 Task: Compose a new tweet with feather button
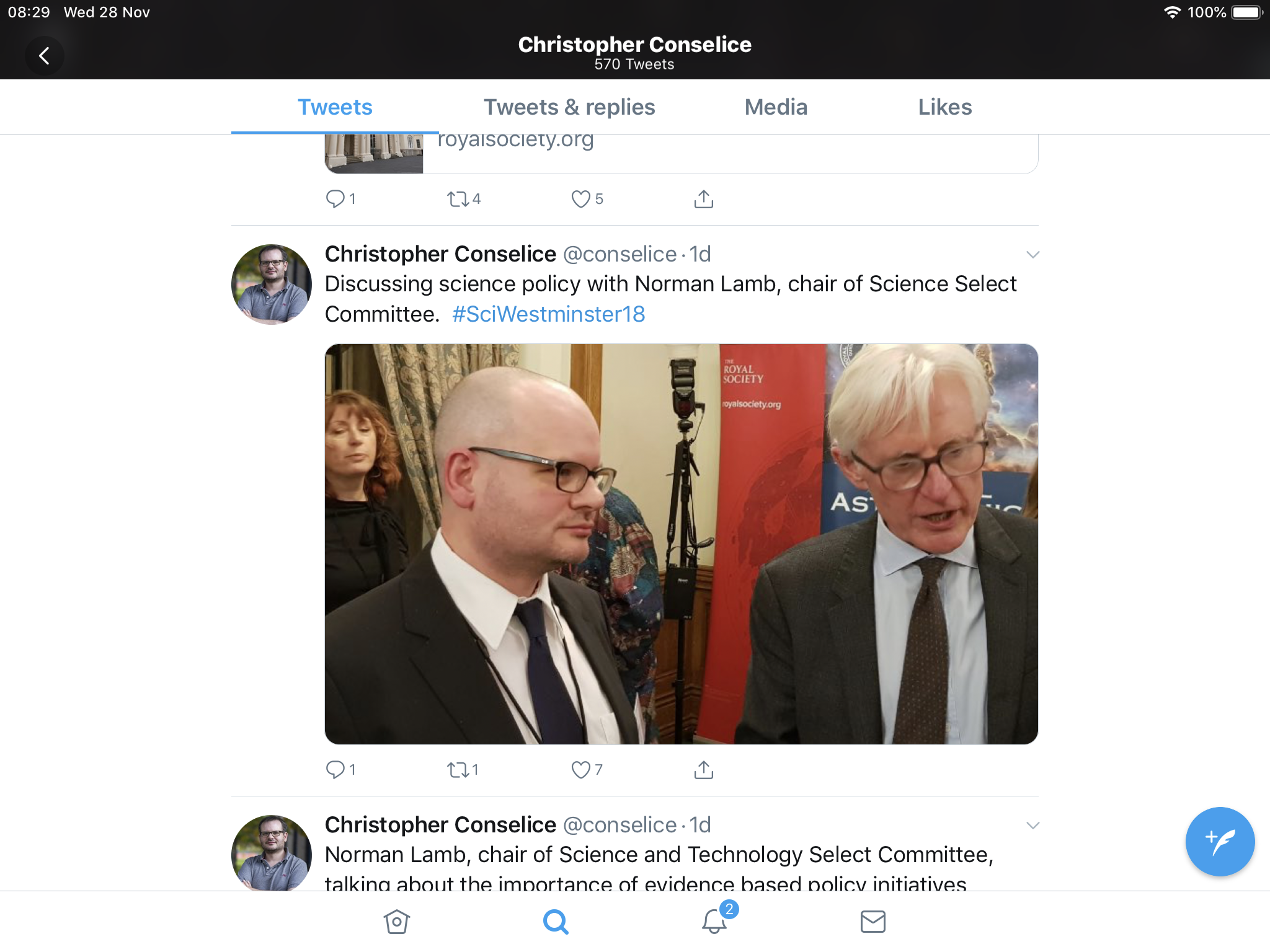[1220, 841]
